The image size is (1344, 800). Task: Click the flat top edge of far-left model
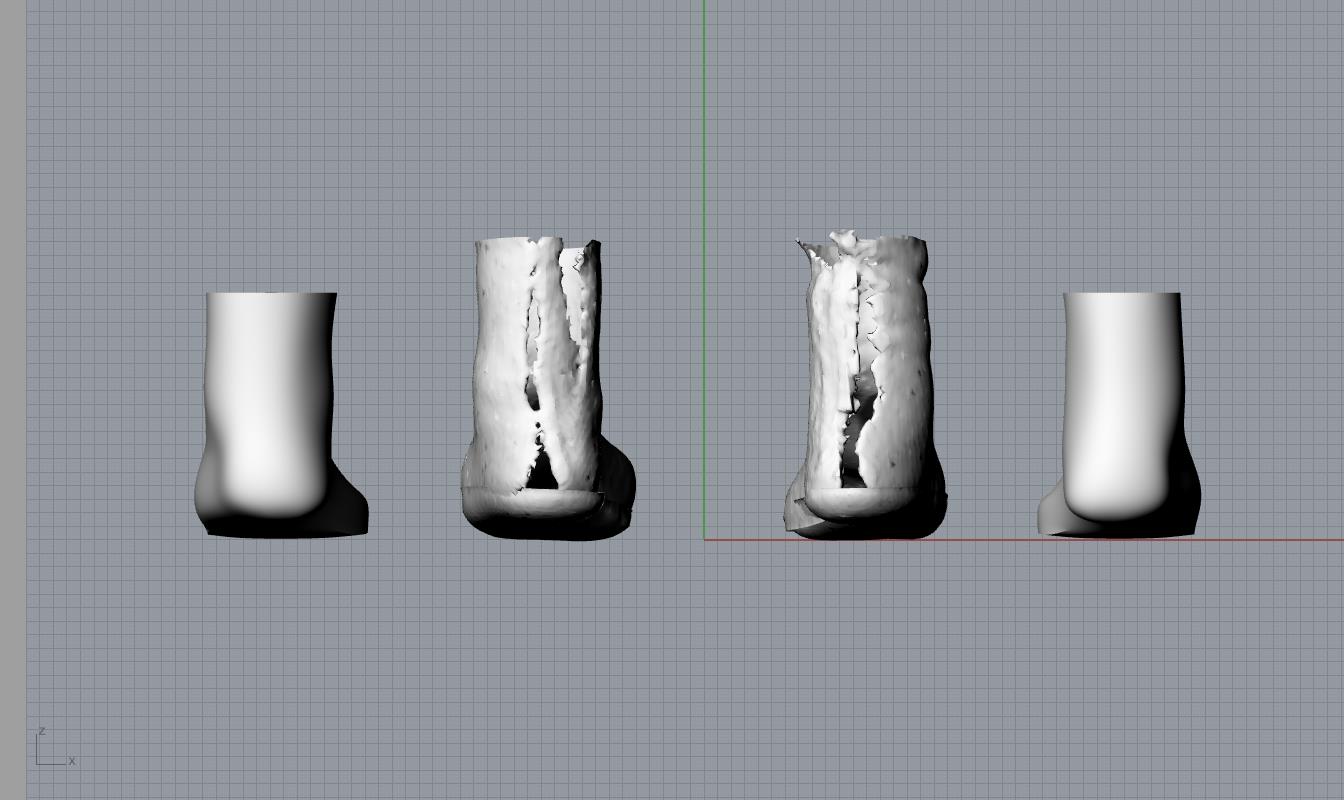(271, 294)
